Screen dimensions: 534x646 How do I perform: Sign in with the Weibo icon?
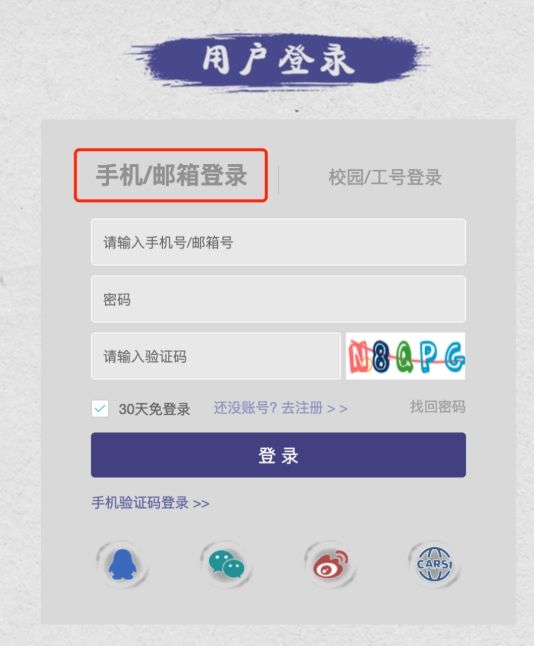point(330,564)
